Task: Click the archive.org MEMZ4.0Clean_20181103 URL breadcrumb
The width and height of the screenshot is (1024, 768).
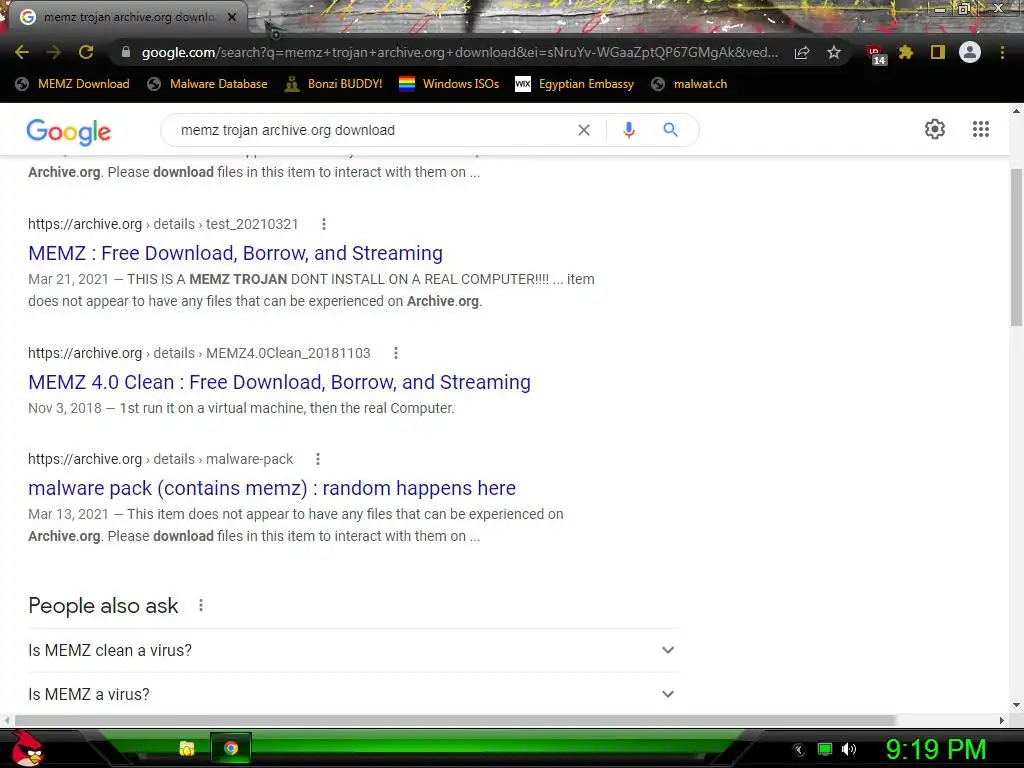Action: coord(199,353)
